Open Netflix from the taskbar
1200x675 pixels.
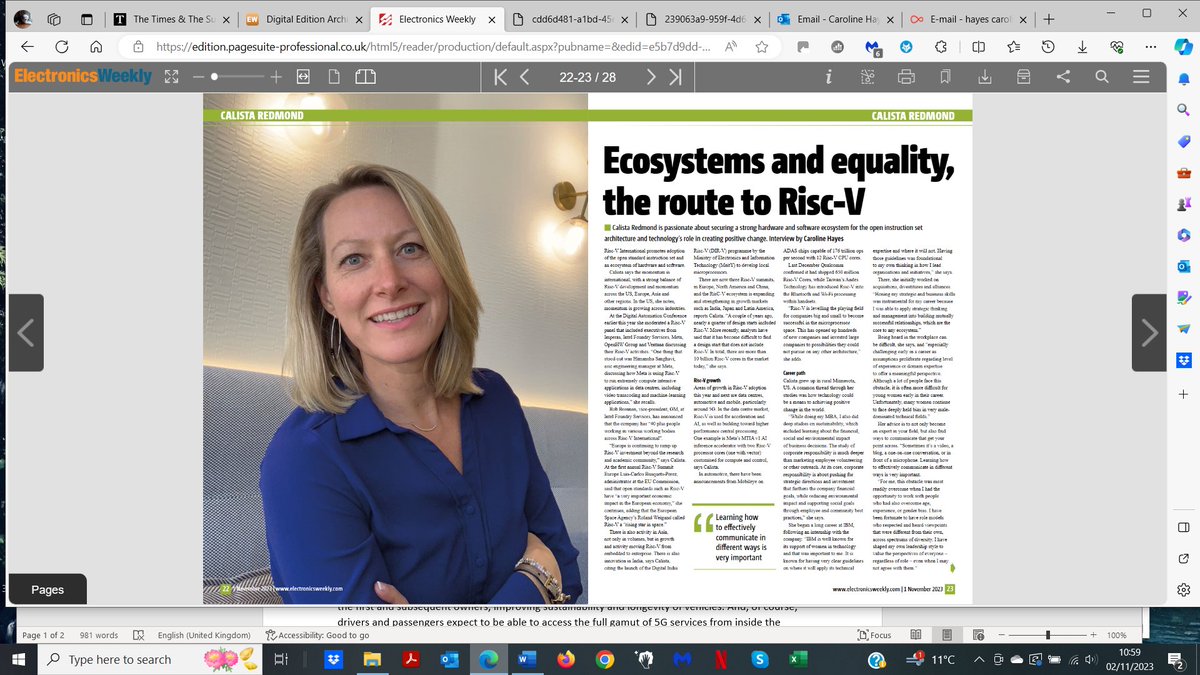click(x=720, y=659)
